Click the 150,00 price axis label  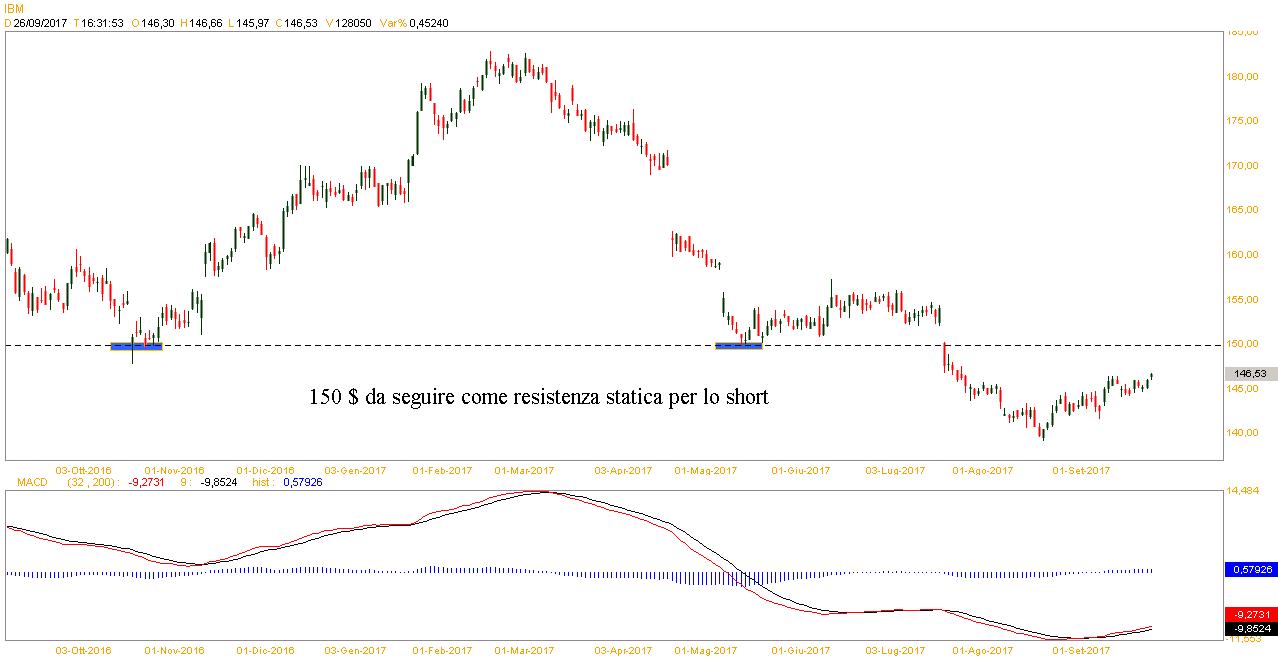click(1244, 344)
